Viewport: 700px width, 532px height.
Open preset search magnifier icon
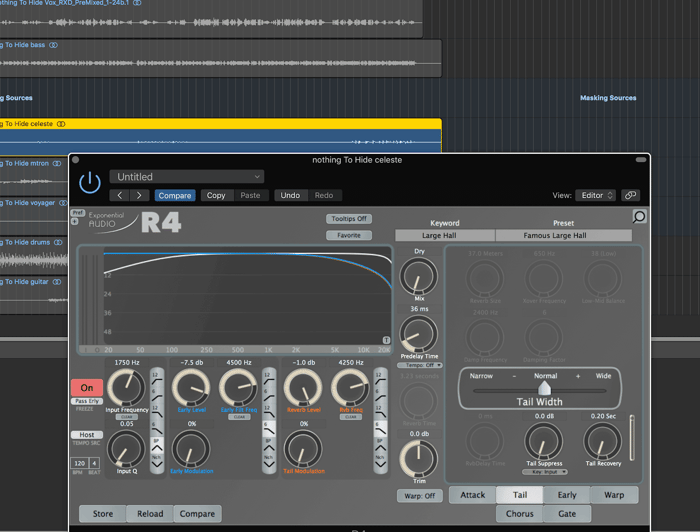coord(639,217)
